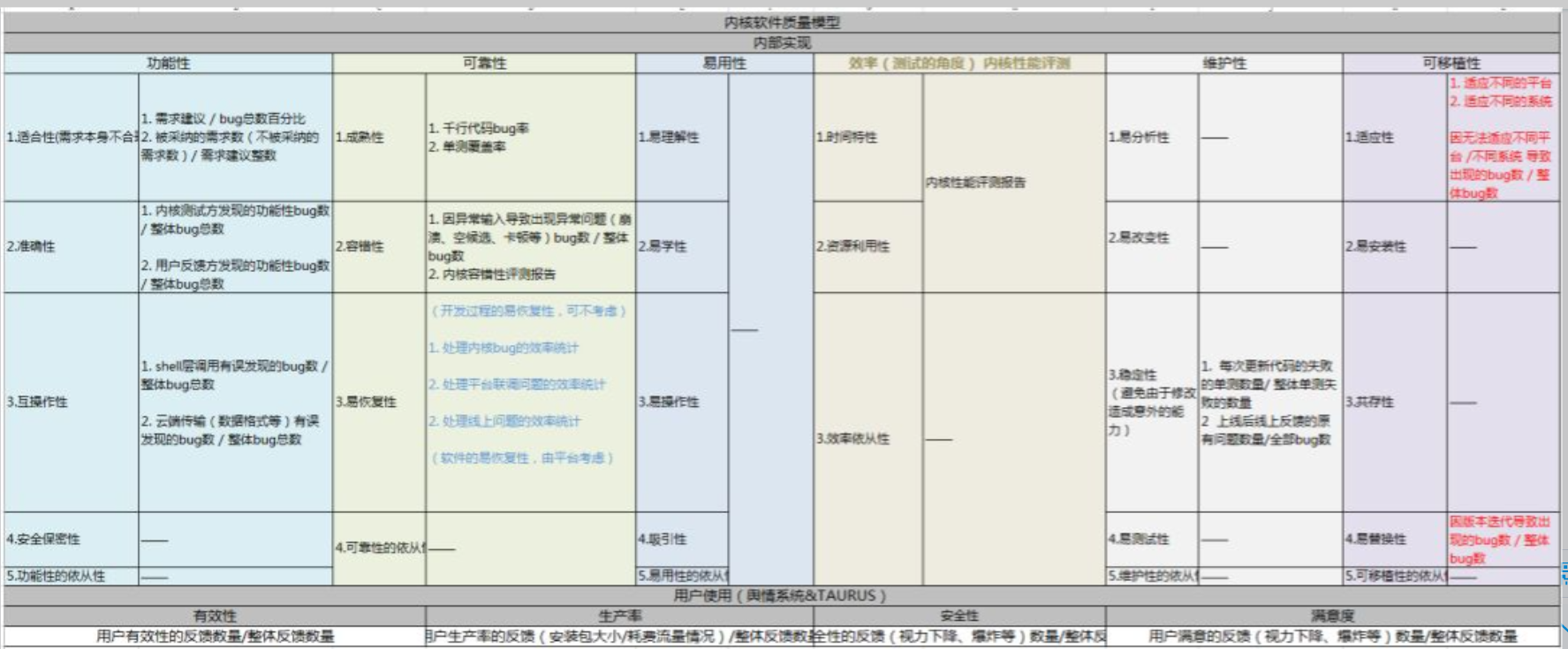Click the 2.易学性 cell
This screenshot has width=1568, height=649.
pos(682,246)
